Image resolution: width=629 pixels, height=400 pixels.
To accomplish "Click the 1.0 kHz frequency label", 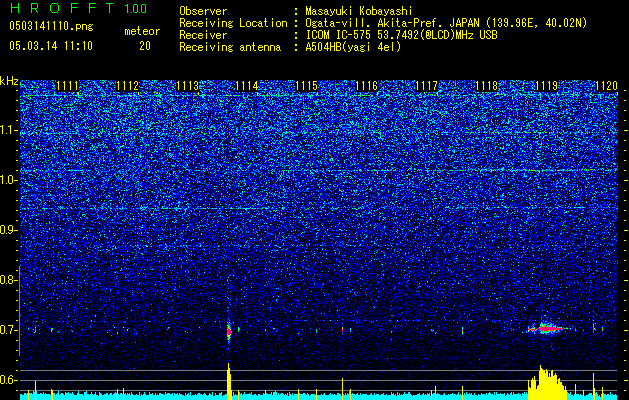I will (x=9, y=180).
